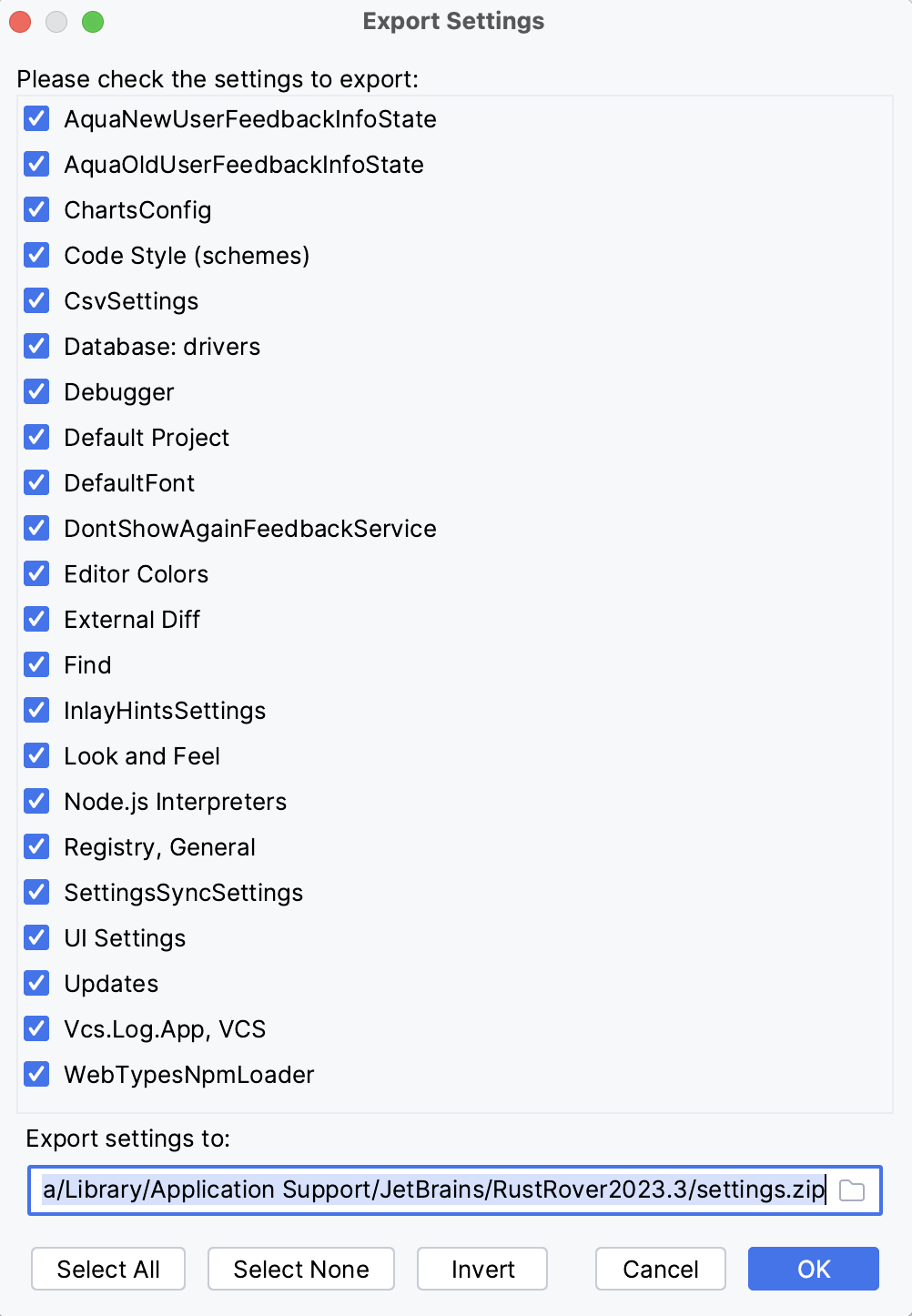Uncheck the Updates option
The width and height of the screenshot is (912, 1316).
pos(36,983)
